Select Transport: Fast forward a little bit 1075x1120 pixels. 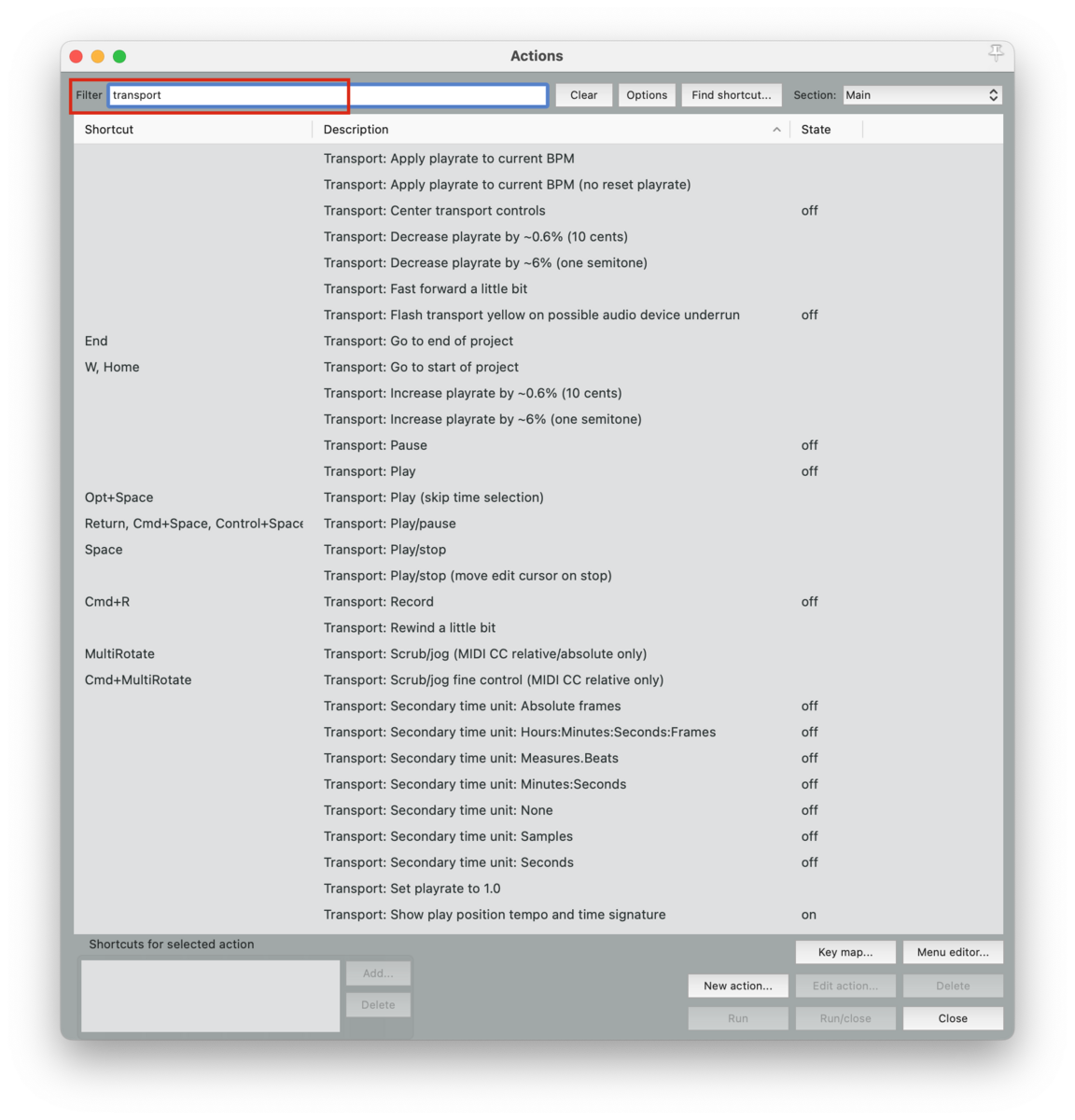426,289
